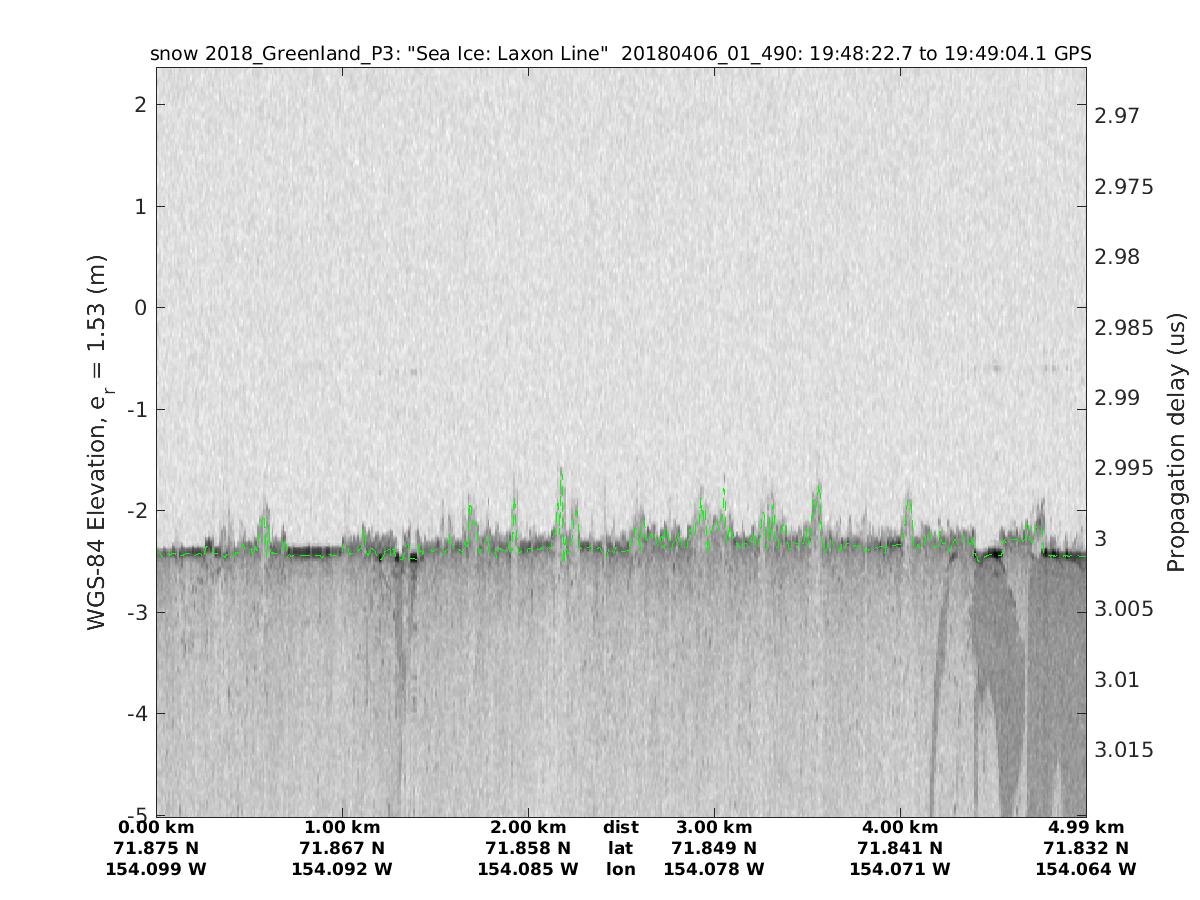Select the 3.015 propagation delay tick

[x=1121, y=750]
